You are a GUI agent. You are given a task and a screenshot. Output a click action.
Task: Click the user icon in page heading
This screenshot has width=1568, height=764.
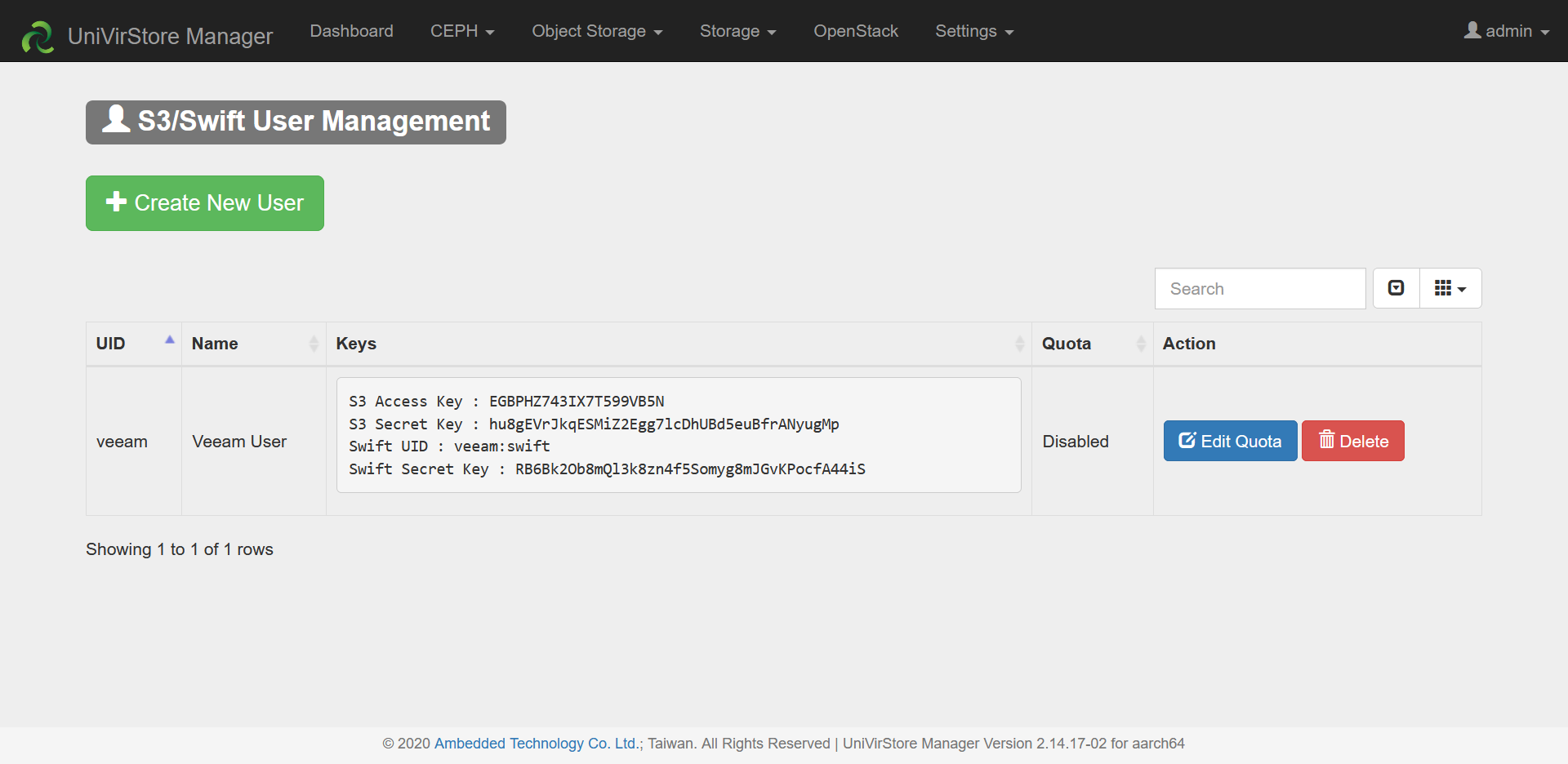pos(116,118)
